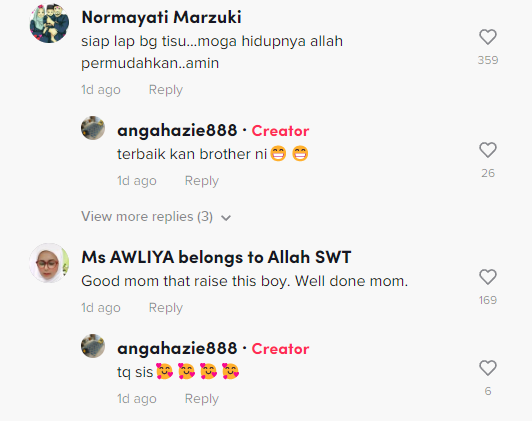
Task: Click the 359 likes count
Action: click(488, 60)
